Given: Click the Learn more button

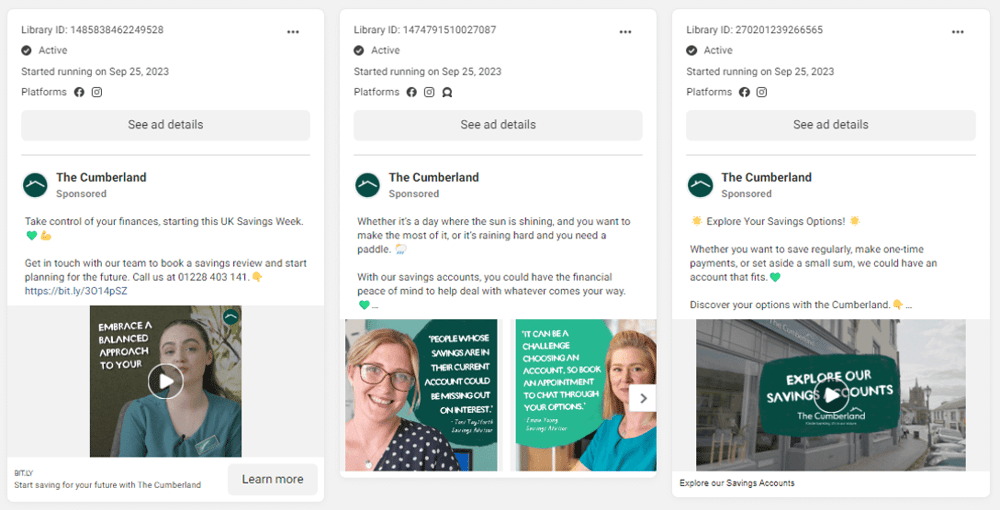Looking at the screenshot, I should (272, 479).
